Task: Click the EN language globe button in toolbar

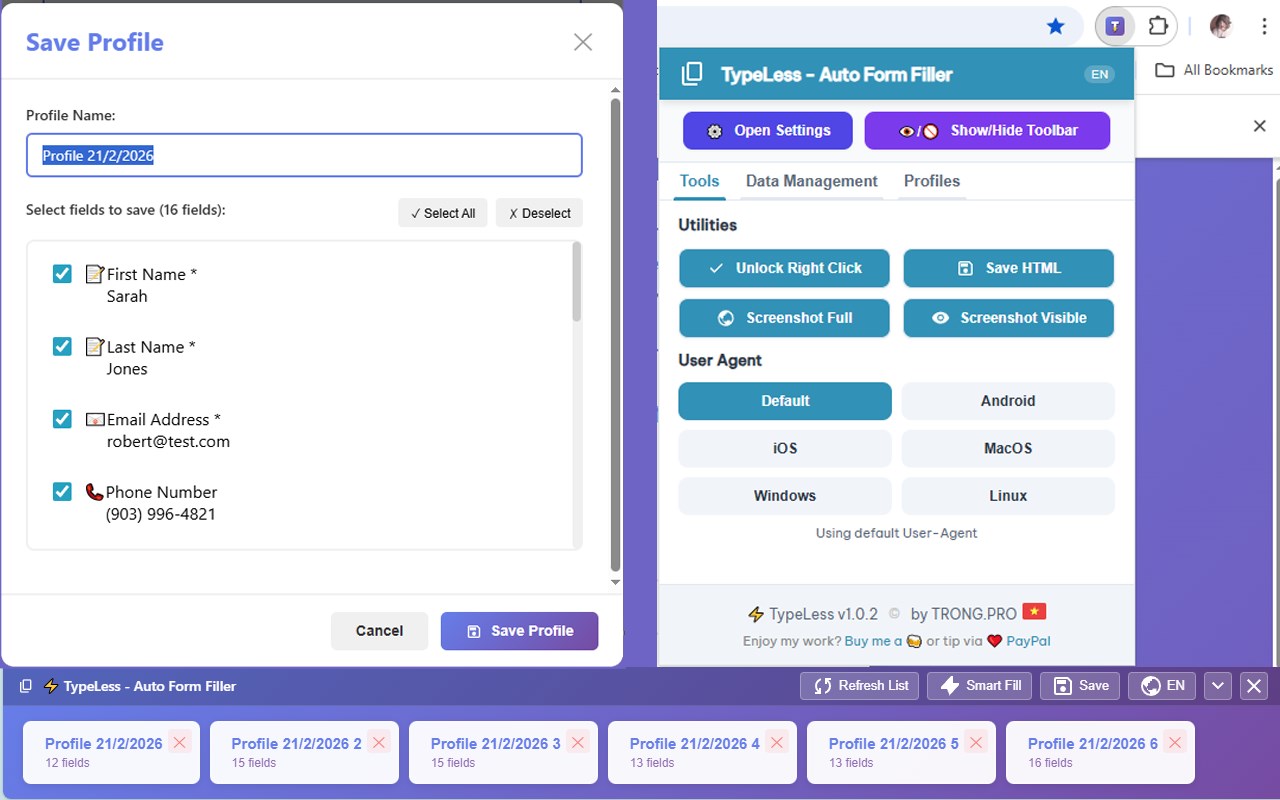Action: tap(1162, 686)
